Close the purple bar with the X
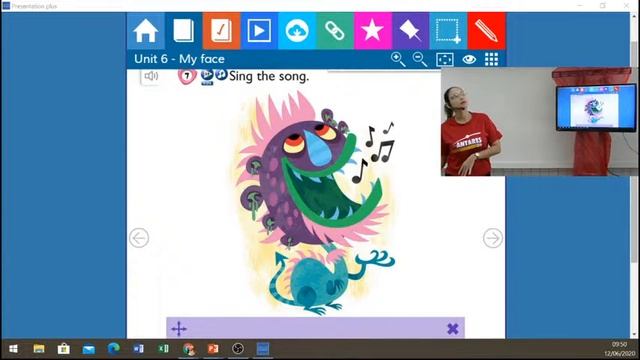The height and width of the screenshot is (360, 640). tap(453, 329)
